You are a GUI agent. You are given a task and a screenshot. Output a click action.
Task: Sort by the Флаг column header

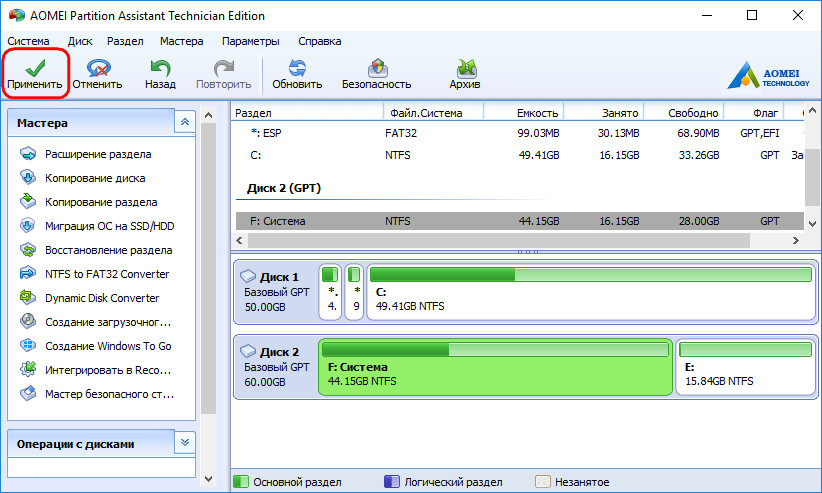click(754, 113)
